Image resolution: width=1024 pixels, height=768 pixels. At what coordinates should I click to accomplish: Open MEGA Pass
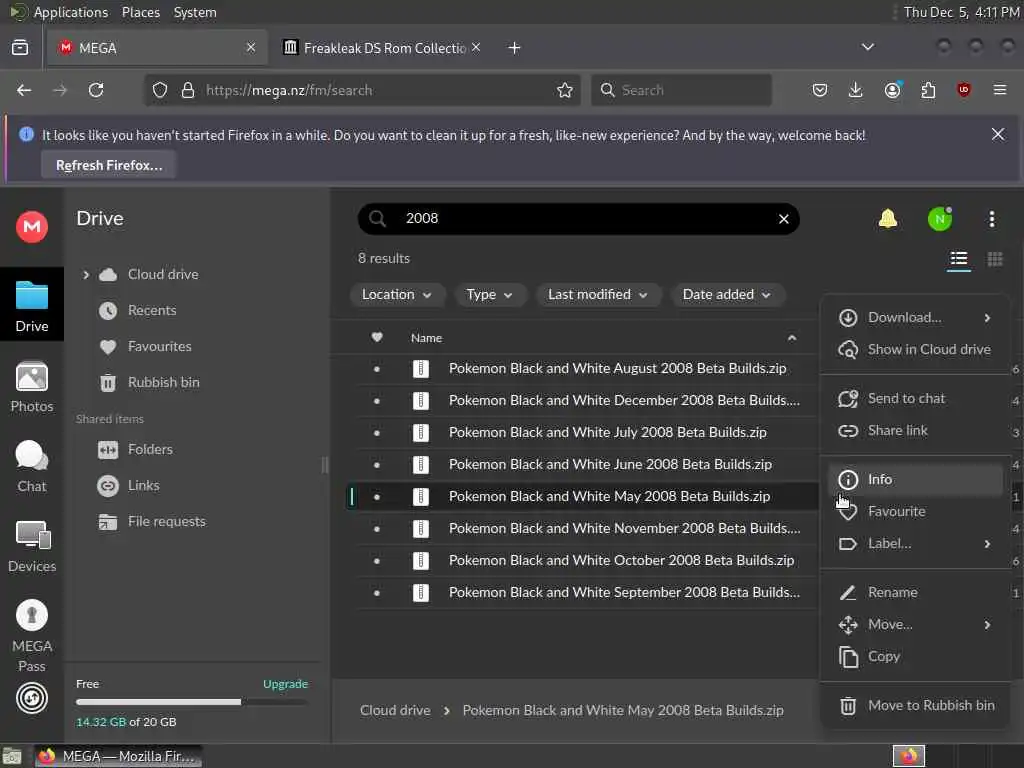[x=31, y=635]
